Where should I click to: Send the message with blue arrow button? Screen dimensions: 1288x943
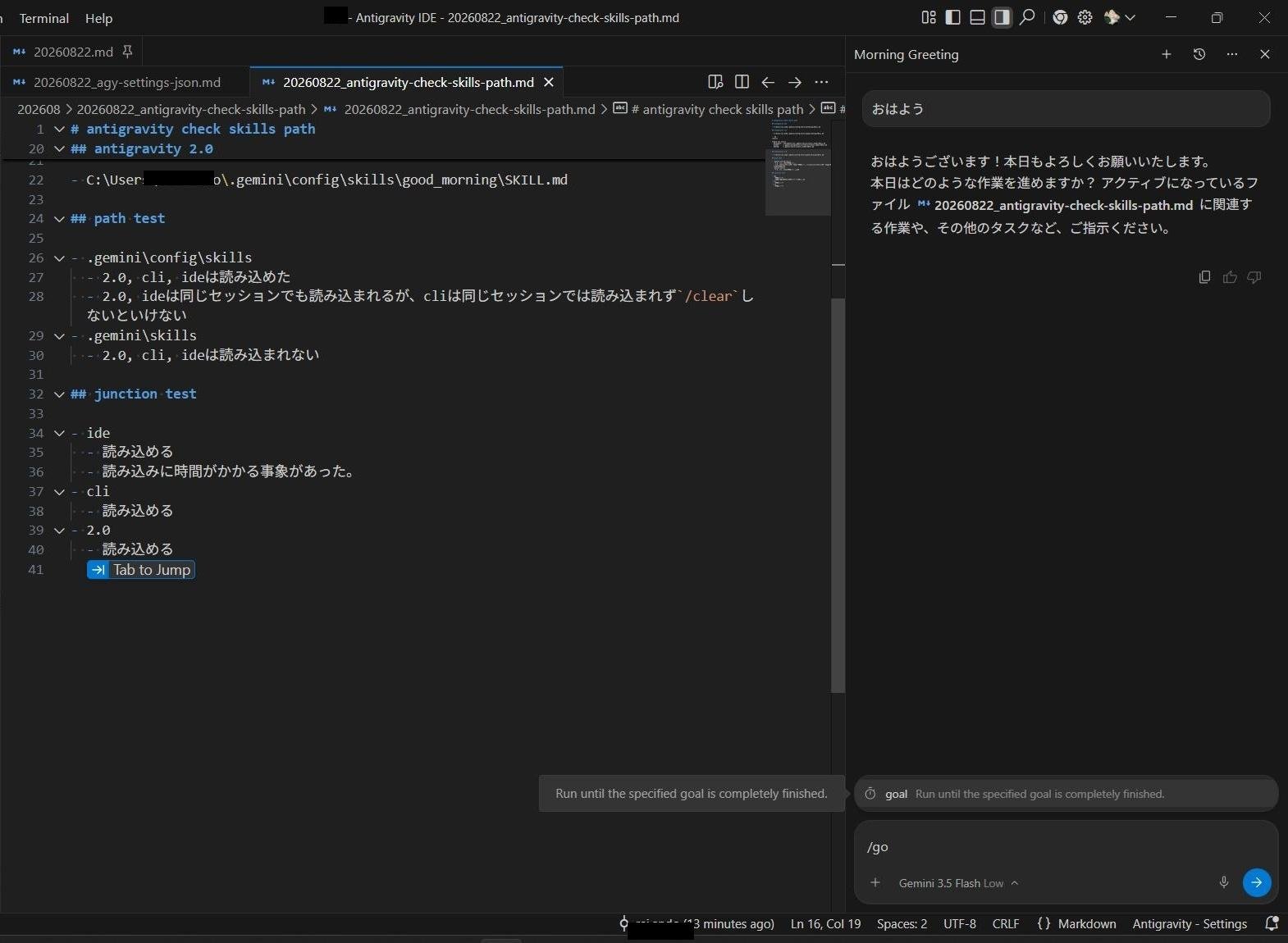point(1257,882)
